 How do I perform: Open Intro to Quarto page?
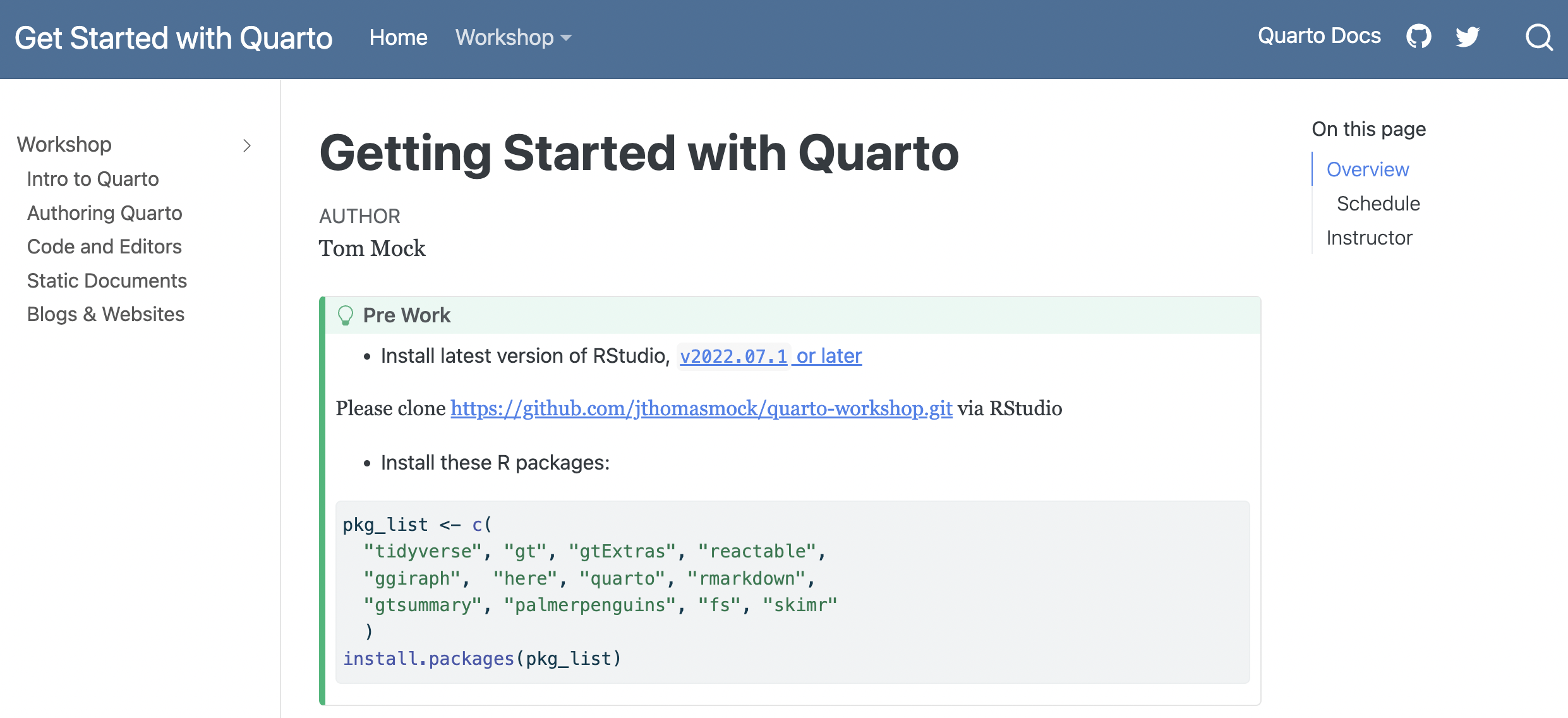coord(93,179)
